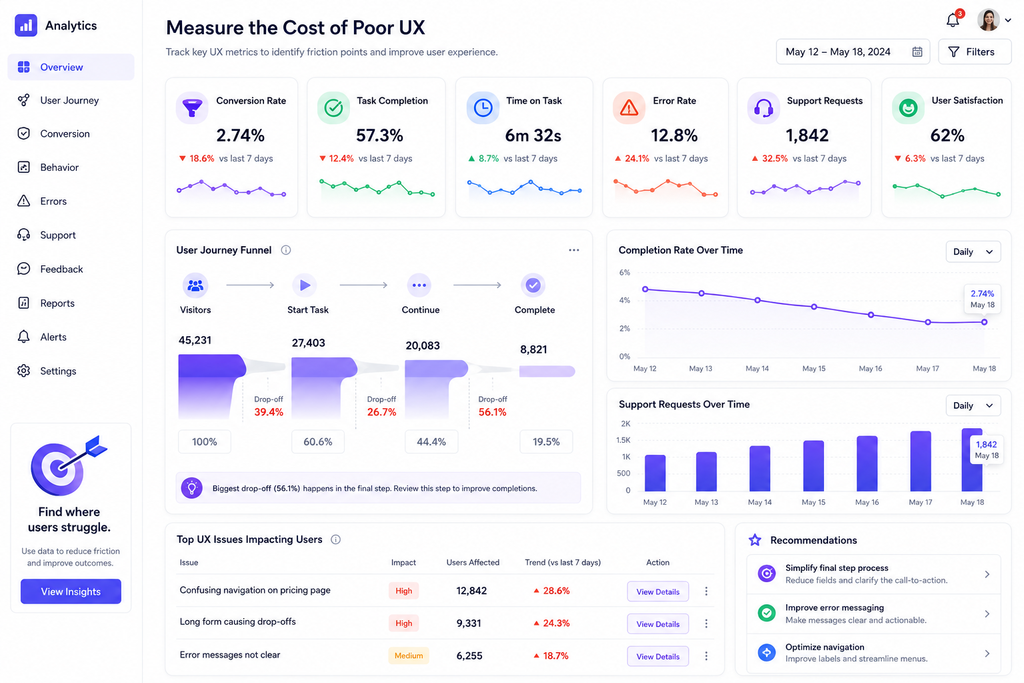Click the Improve error messaging check icon
Viewport: 1024px width, 683px height.
coord(767,613)
